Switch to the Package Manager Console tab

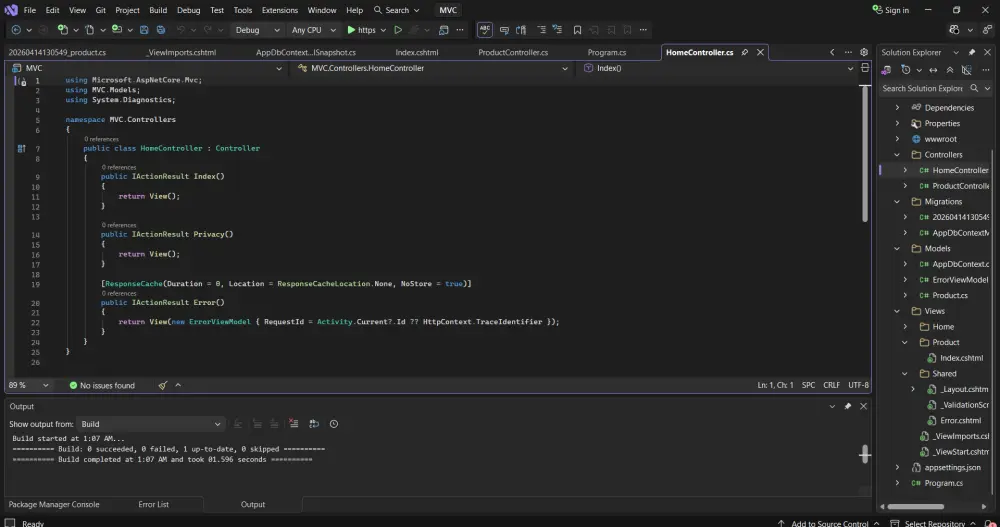(x=54, y=505)
